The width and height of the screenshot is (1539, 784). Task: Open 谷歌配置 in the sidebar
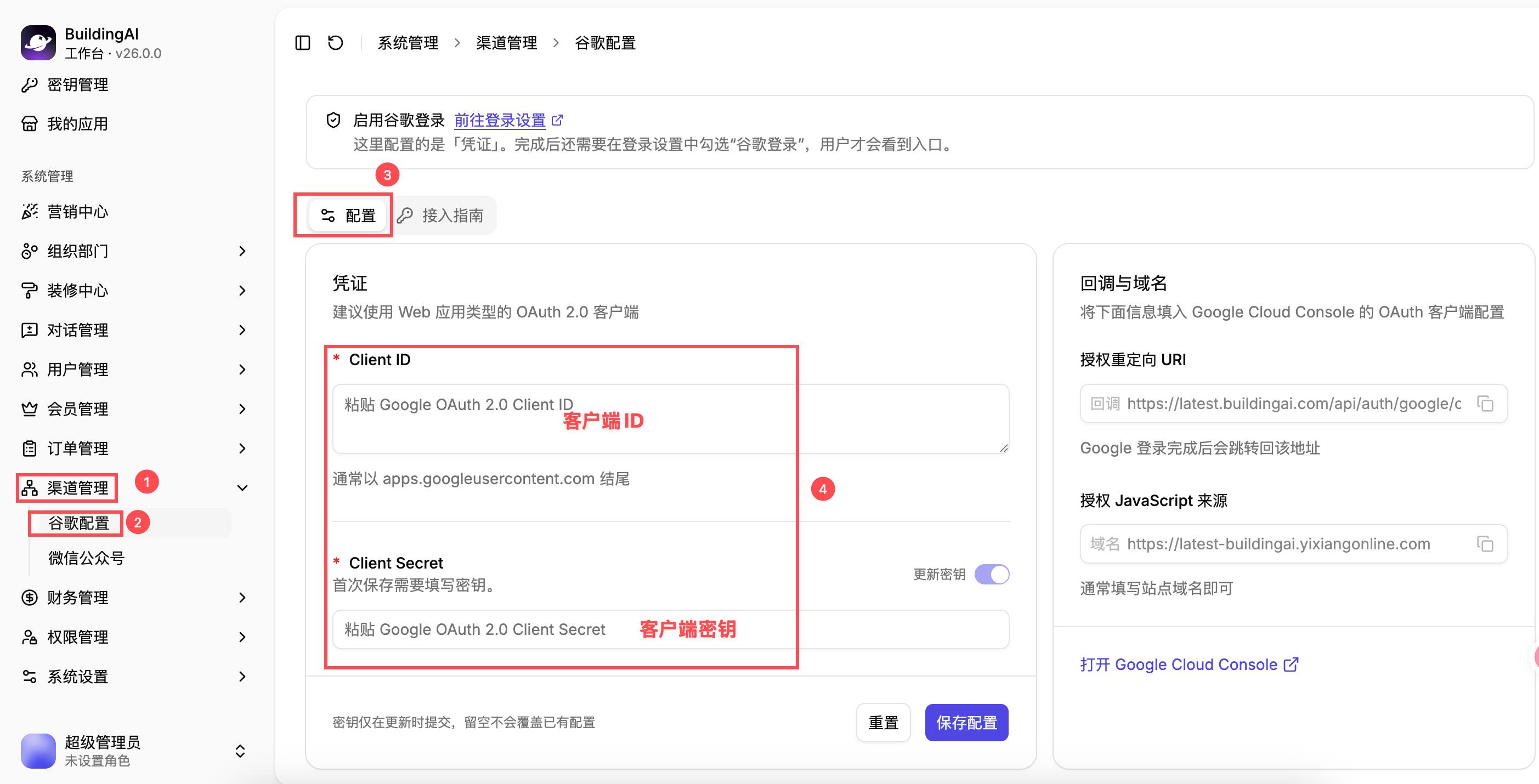[79, 523]
